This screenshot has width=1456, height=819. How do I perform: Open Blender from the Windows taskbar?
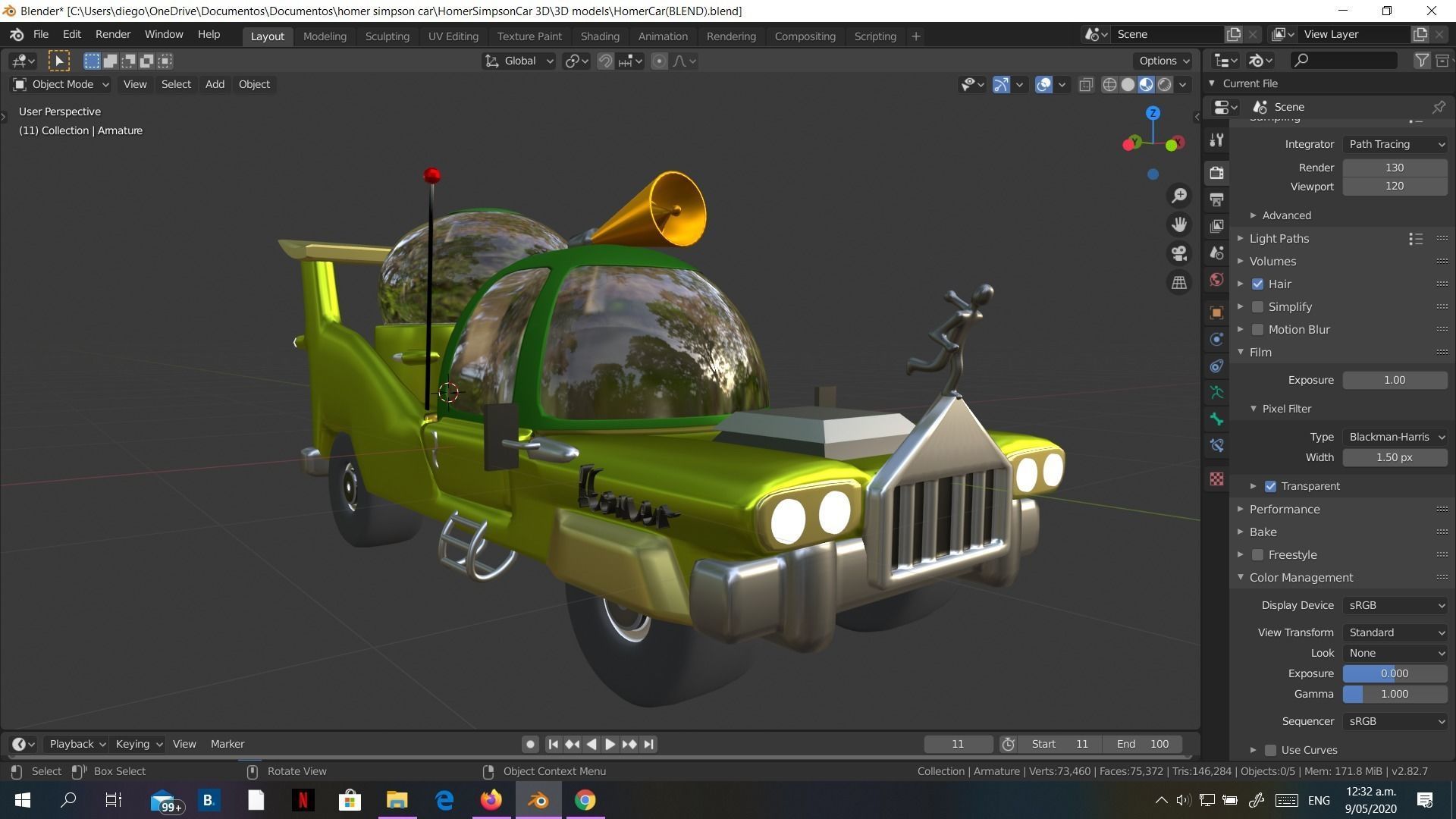(x=538, y=800)
